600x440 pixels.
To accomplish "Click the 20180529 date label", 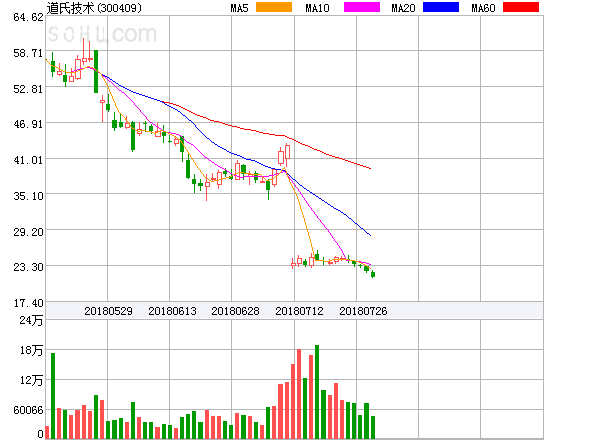I will coord(108,311).
